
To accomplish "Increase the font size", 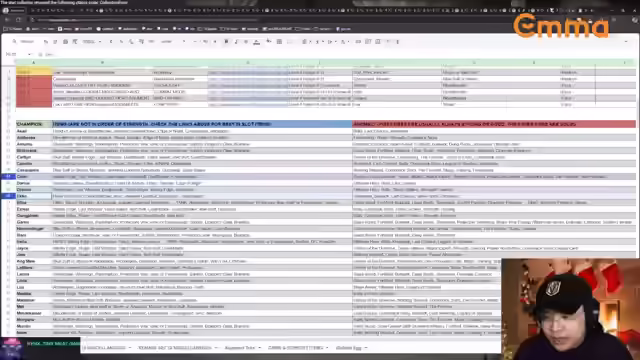I will coord(215,42).
